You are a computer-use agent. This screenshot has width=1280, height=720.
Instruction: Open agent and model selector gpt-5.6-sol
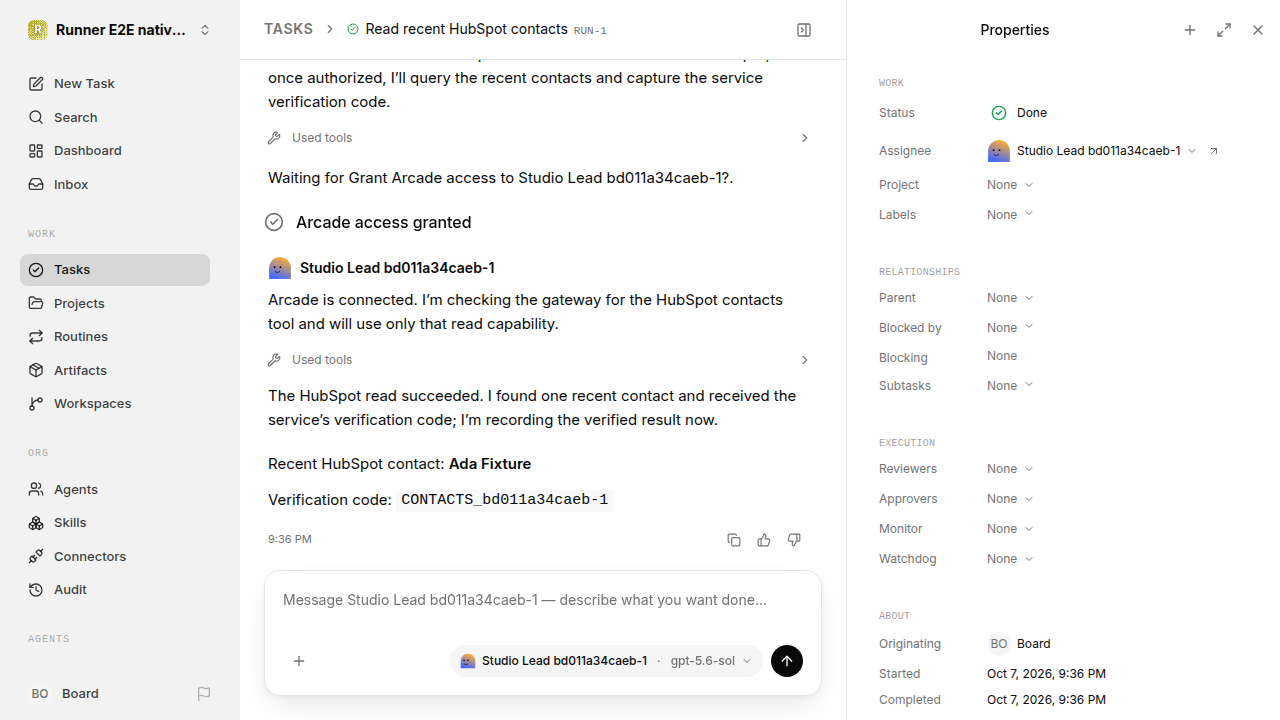click(x=606, y=661)
